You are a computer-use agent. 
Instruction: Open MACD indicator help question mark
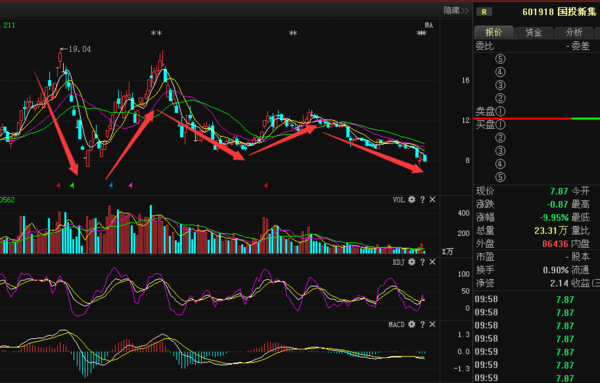tap(422, 324)
